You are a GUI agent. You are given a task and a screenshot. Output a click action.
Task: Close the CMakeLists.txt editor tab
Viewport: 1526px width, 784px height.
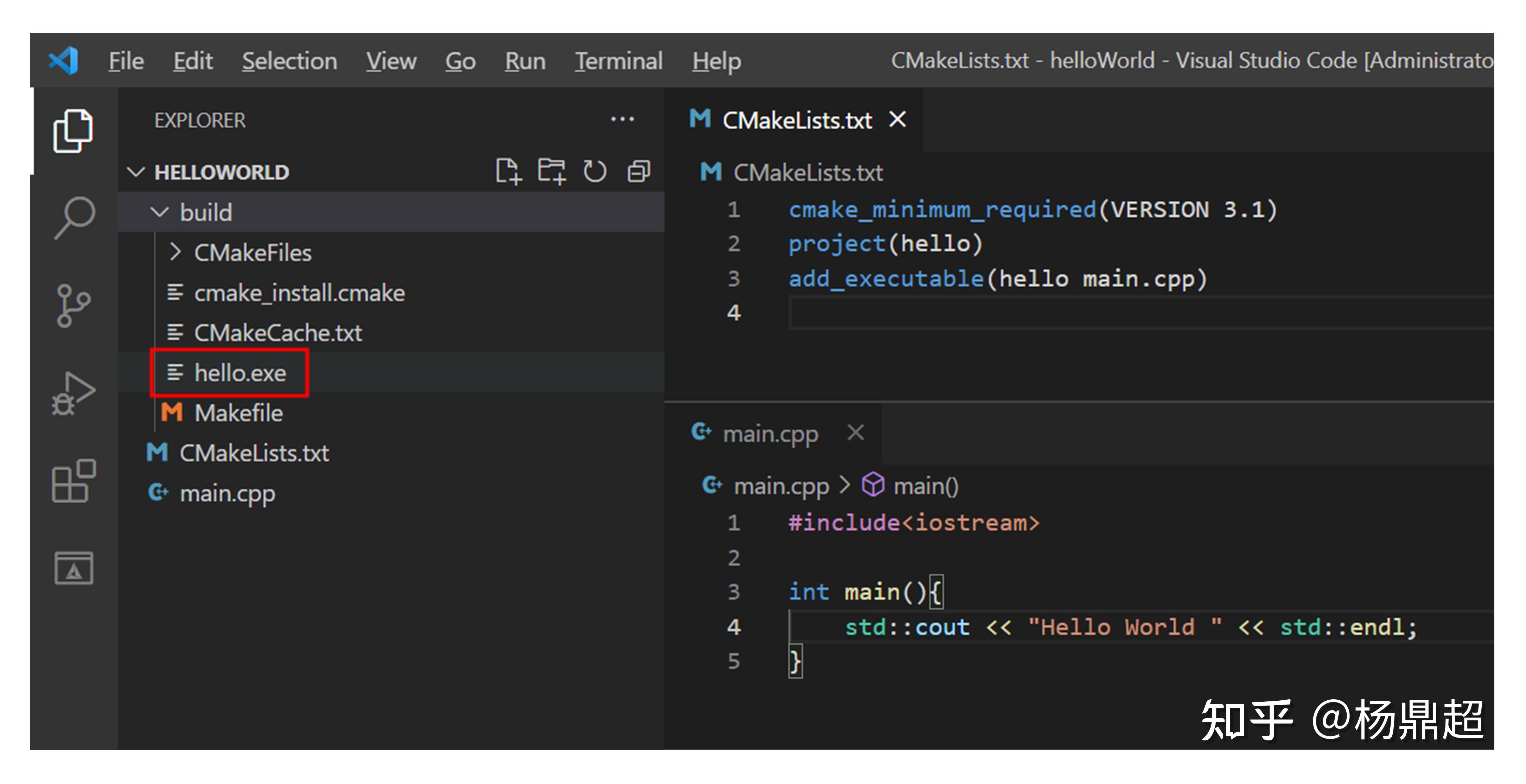[x=898, y=120]
